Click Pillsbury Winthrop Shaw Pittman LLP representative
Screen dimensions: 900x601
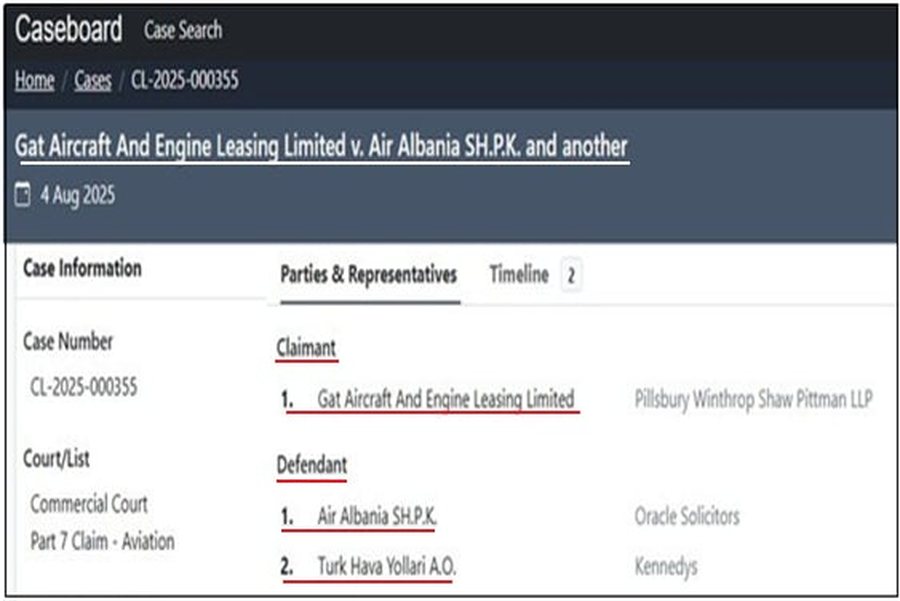[753, 400]
